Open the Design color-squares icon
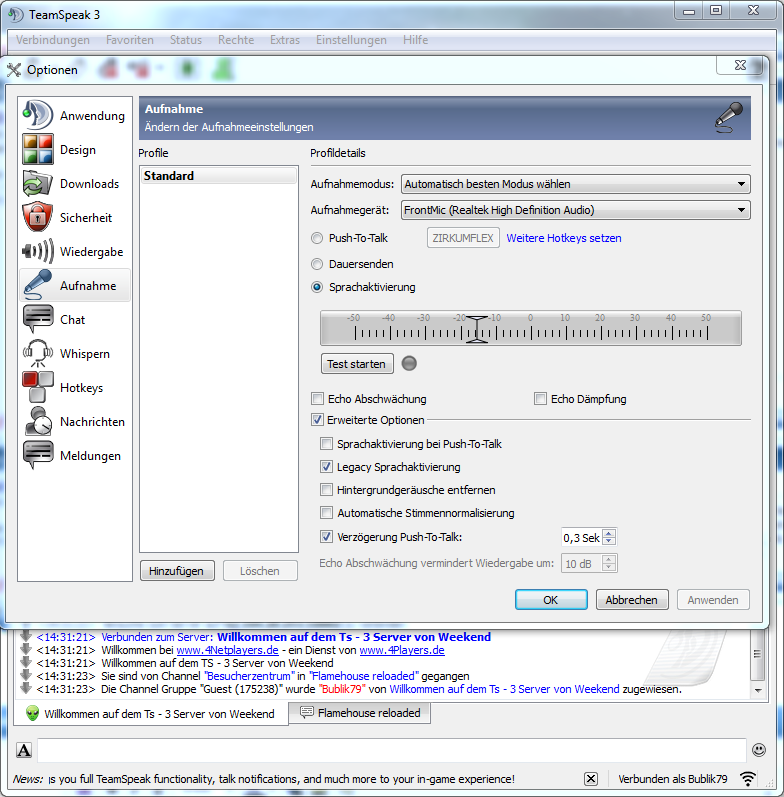This screenshot has height=797, width=784. 38,149
